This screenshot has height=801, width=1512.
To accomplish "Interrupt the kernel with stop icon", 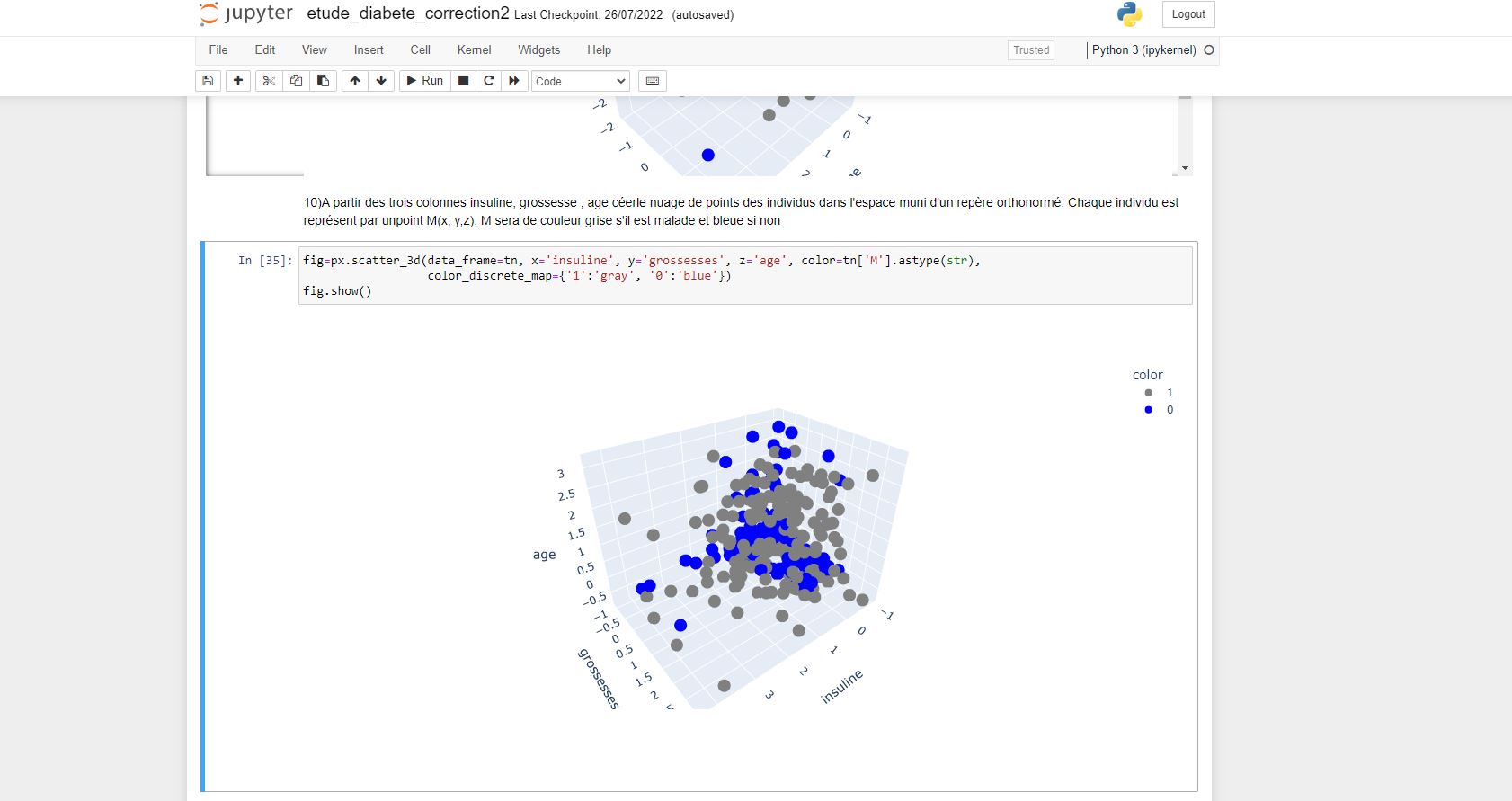I will (464, 81).
